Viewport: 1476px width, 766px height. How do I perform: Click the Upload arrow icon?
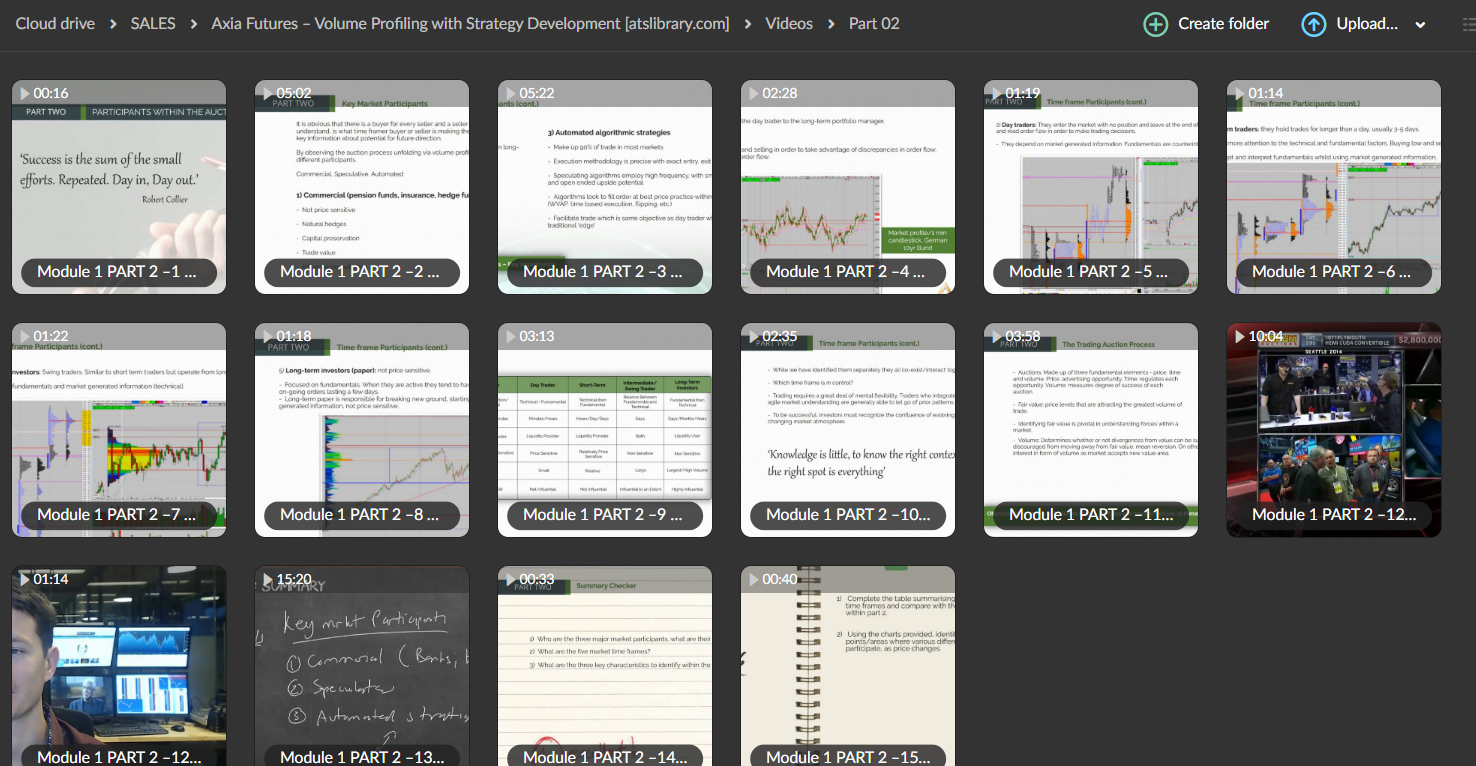(1314, 24)
